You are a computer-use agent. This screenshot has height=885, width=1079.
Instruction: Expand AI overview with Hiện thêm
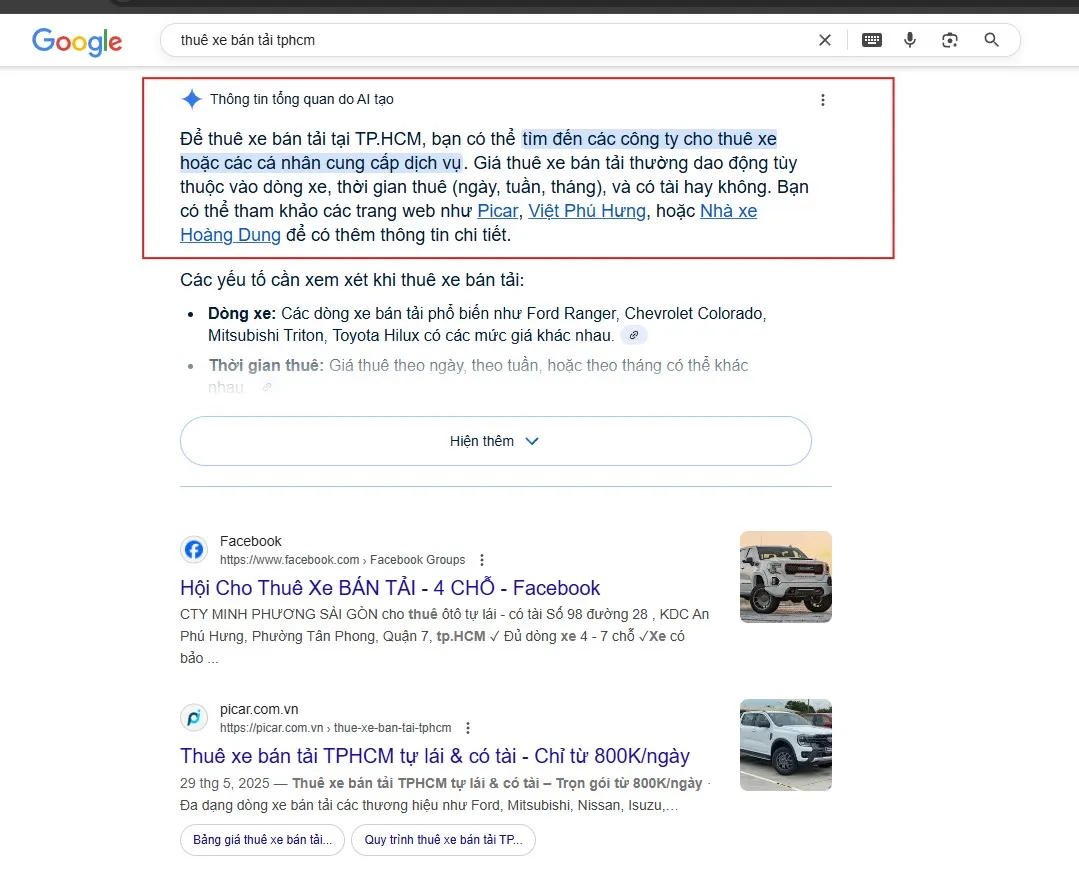pos(495,441)
